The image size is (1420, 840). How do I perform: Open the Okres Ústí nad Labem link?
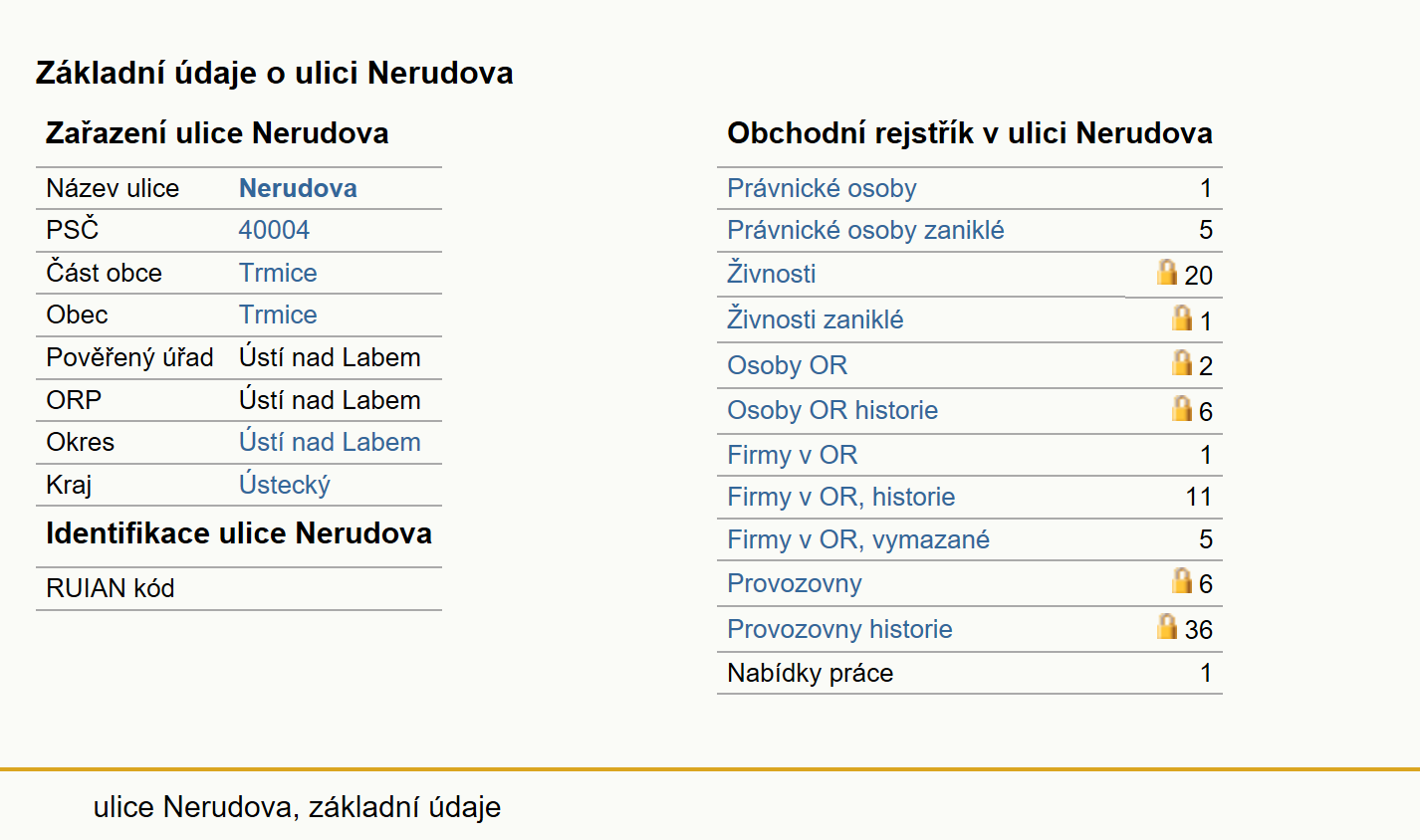click(x=330, y=442)
